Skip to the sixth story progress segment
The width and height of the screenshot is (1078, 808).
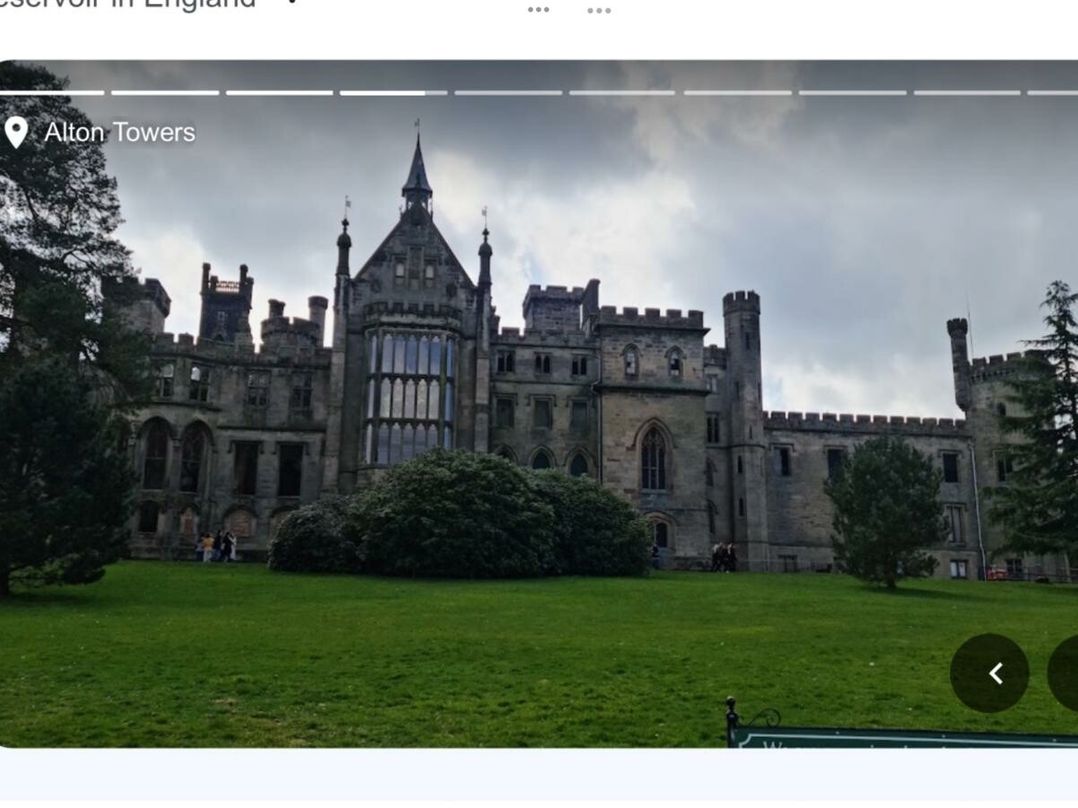click(x=622, y=93)
